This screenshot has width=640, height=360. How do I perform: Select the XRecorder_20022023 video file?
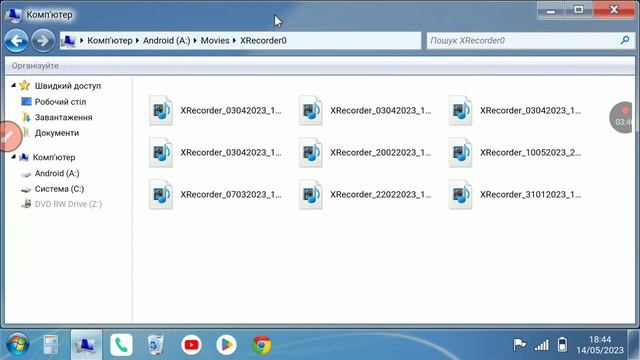[x=365, y=152]
